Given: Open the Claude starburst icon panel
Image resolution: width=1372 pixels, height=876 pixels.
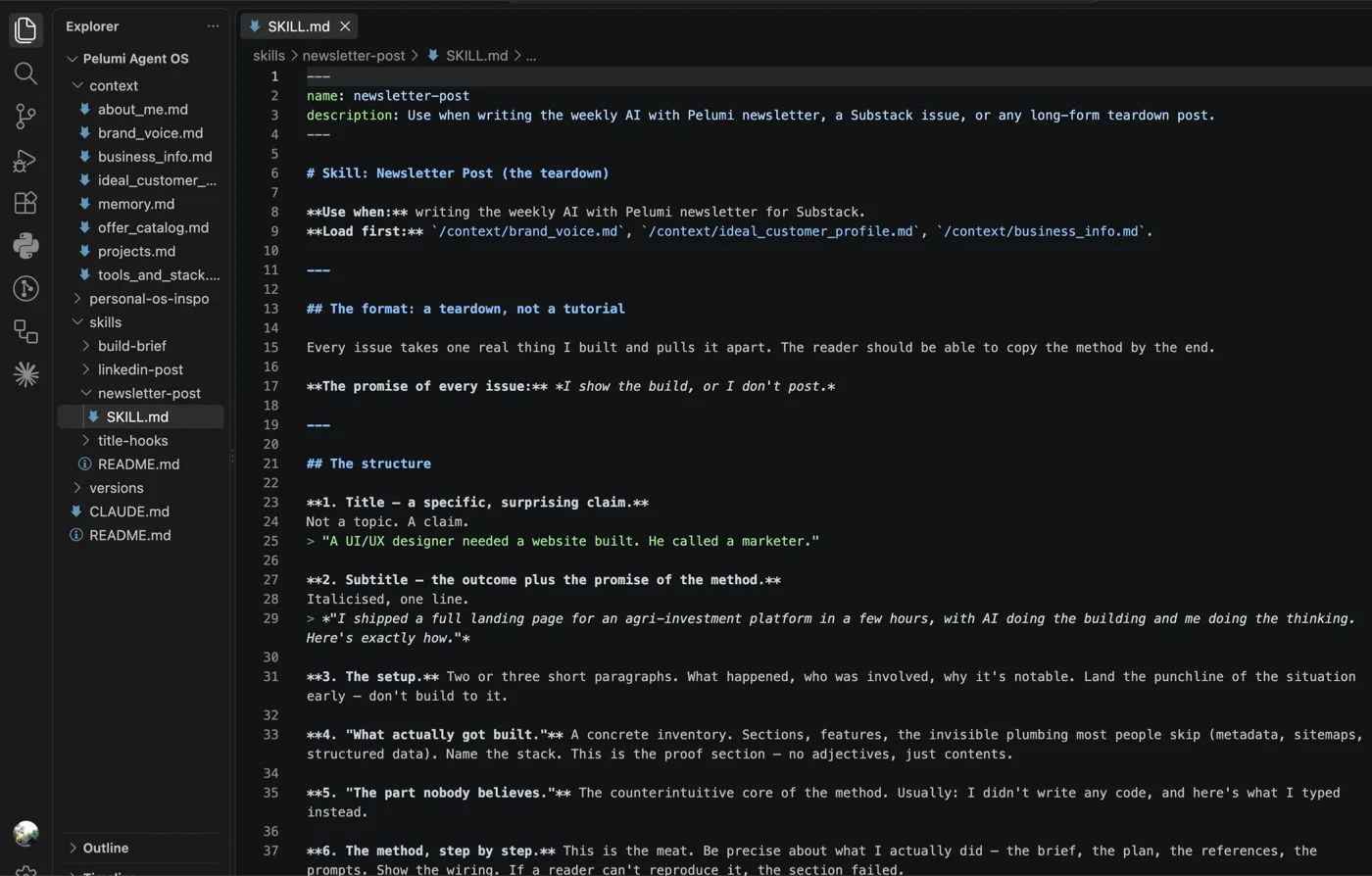Looking at the screenshot, I should pos(25,374).
